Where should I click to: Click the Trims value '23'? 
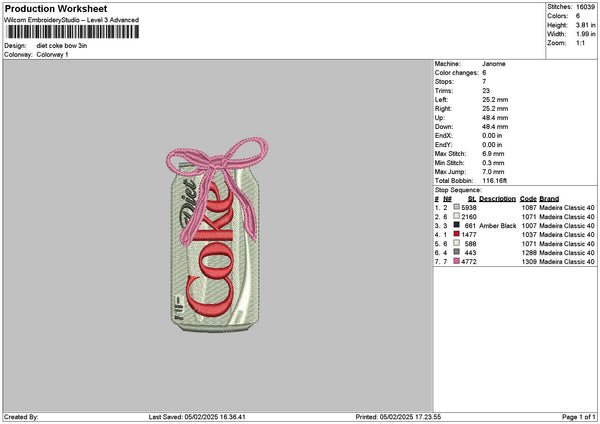(x=486, y=91)
